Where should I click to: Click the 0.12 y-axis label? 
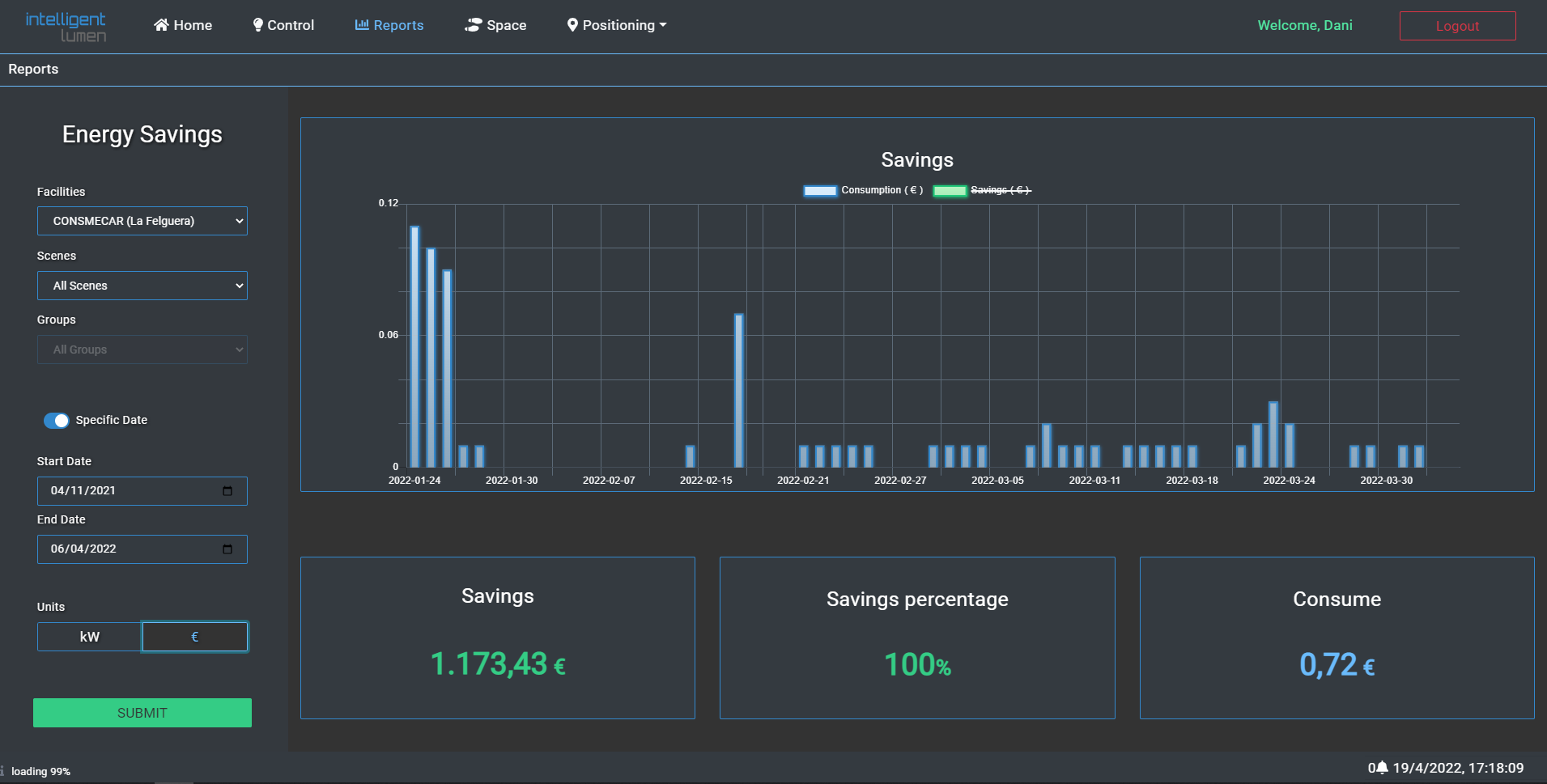pos(389,203)
